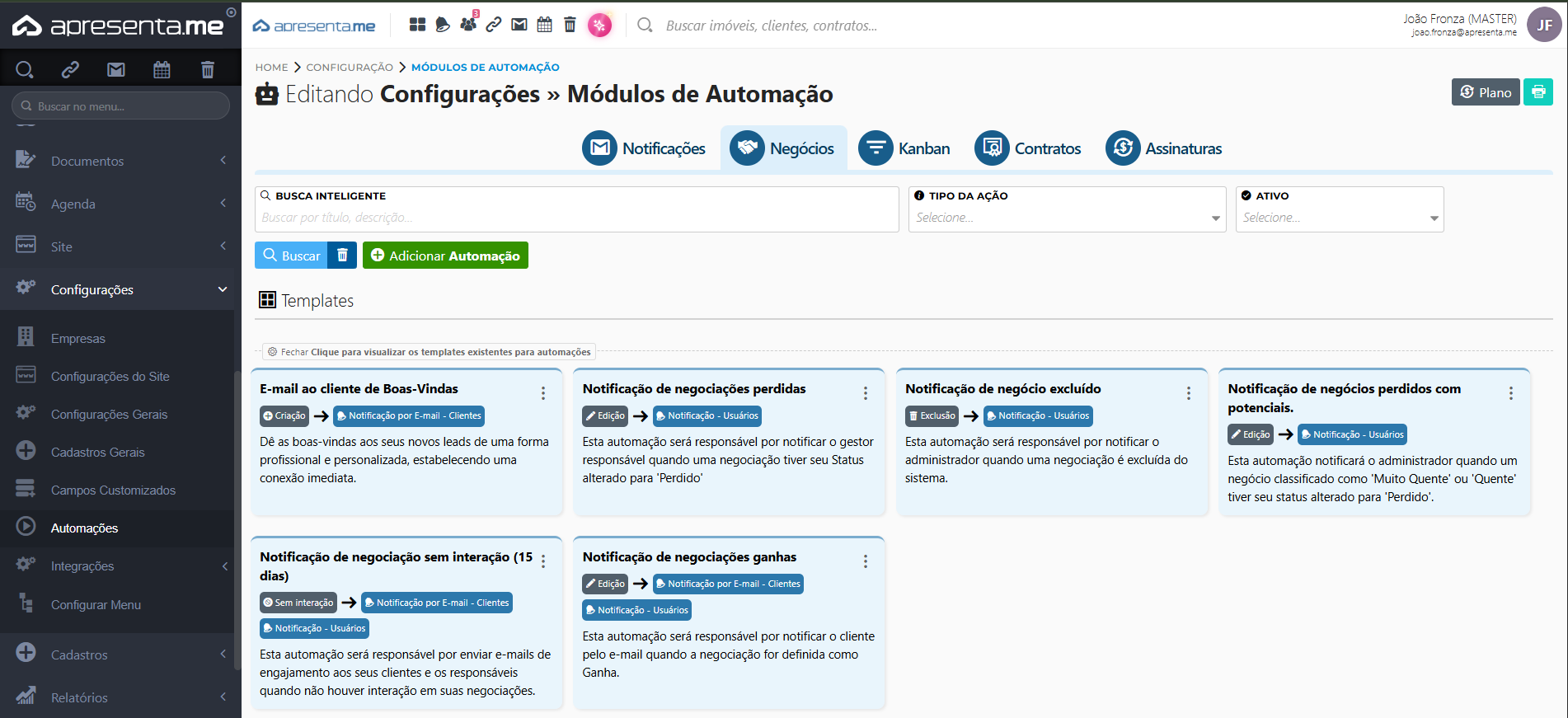Expand the Integrações sidebar menu
Screen dimensions: 1568x718
(117, 566)
